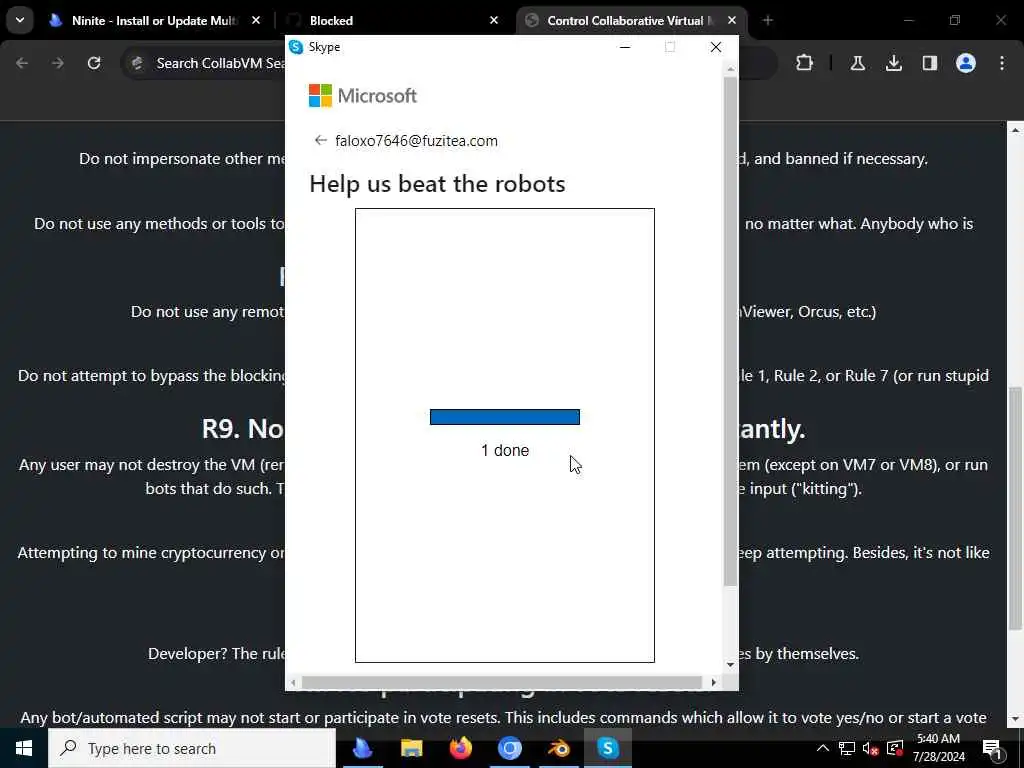Close the Skype window
Screen dimensions: 1024x768
[x=716, y=47]
